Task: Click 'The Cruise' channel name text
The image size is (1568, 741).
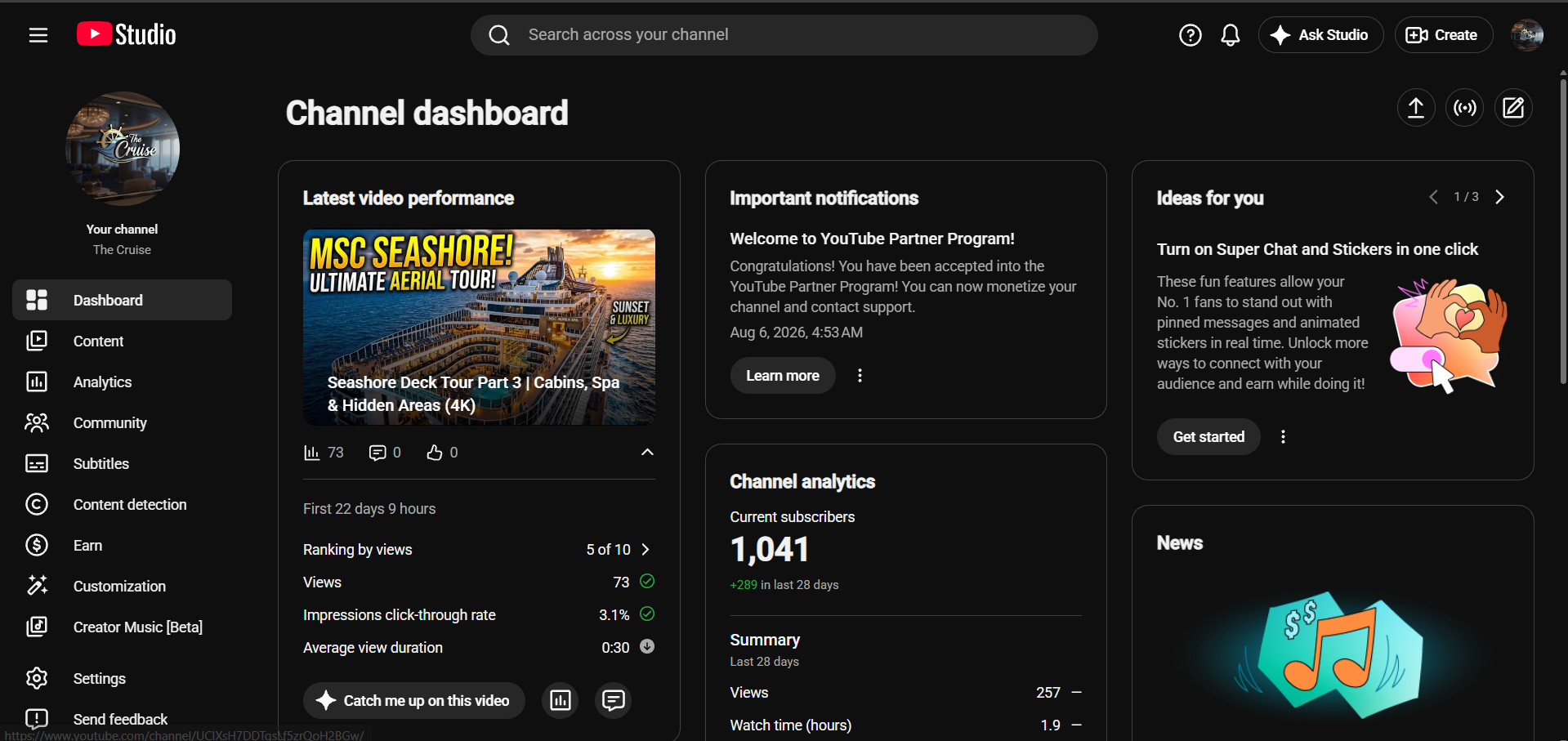Action: pyautogui.click(x=122, y=250)
